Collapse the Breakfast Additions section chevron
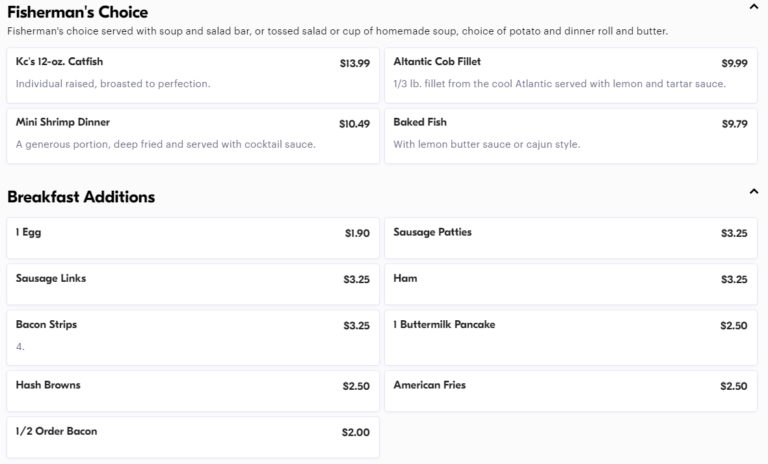The height and width of the screenshot is (464, 768). [754, 192]
